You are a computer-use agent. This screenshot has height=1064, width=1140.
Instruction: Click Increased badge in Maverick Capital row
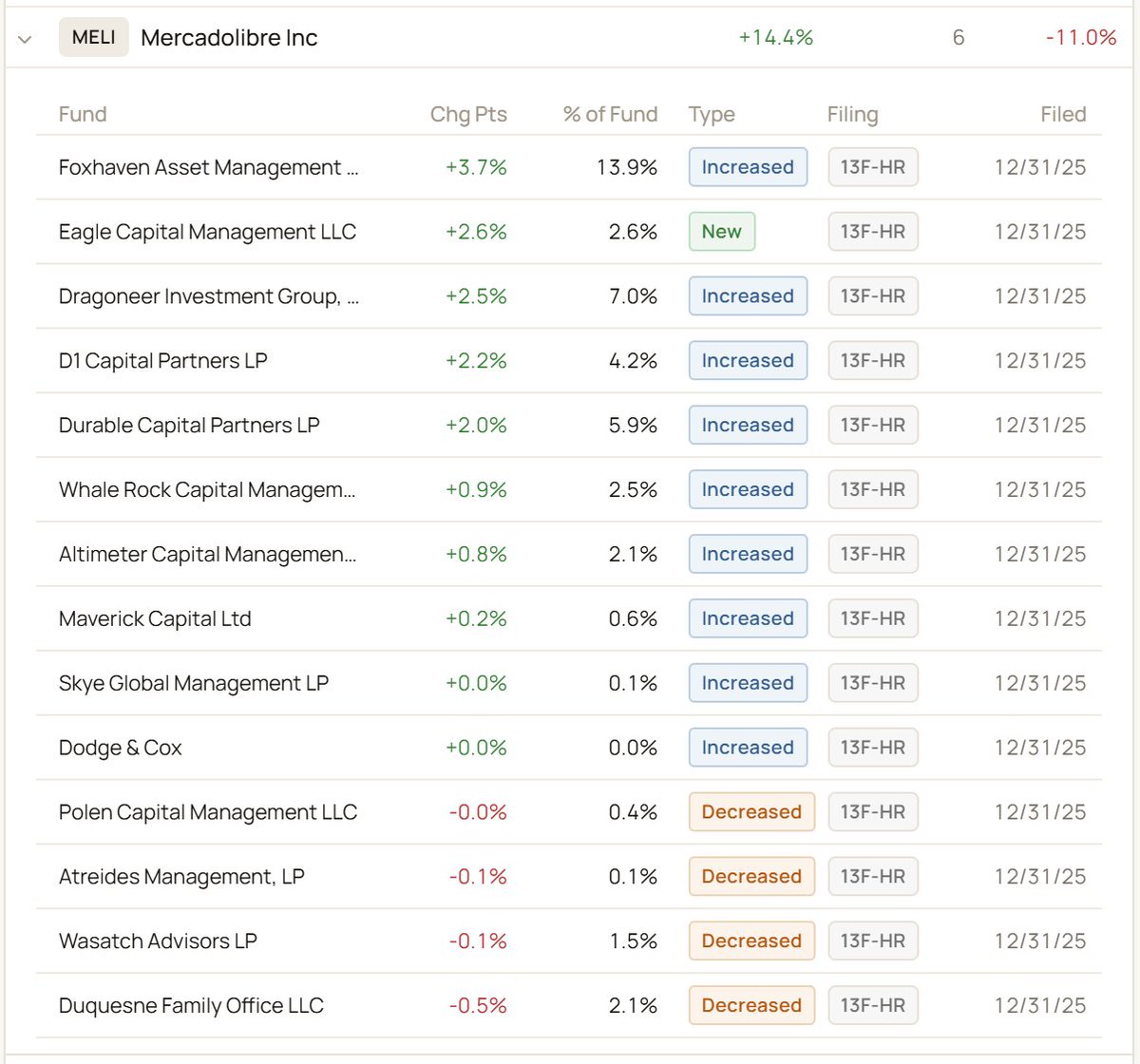pos(748,619)
